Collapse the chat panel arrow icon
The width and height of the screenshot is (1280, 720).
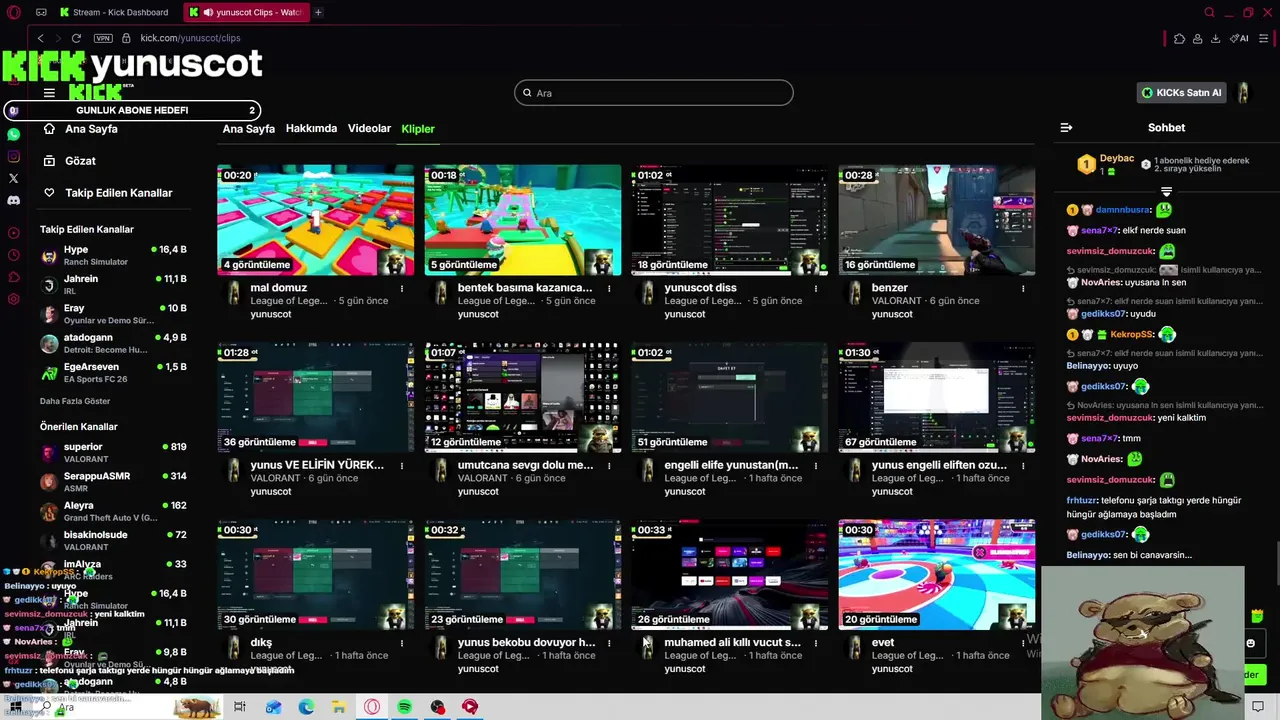point(1066,127)
